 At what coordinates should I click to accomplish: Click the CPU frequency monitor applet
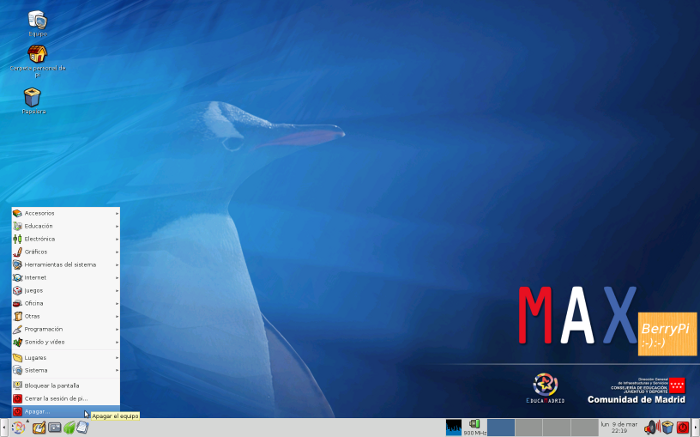474,428
